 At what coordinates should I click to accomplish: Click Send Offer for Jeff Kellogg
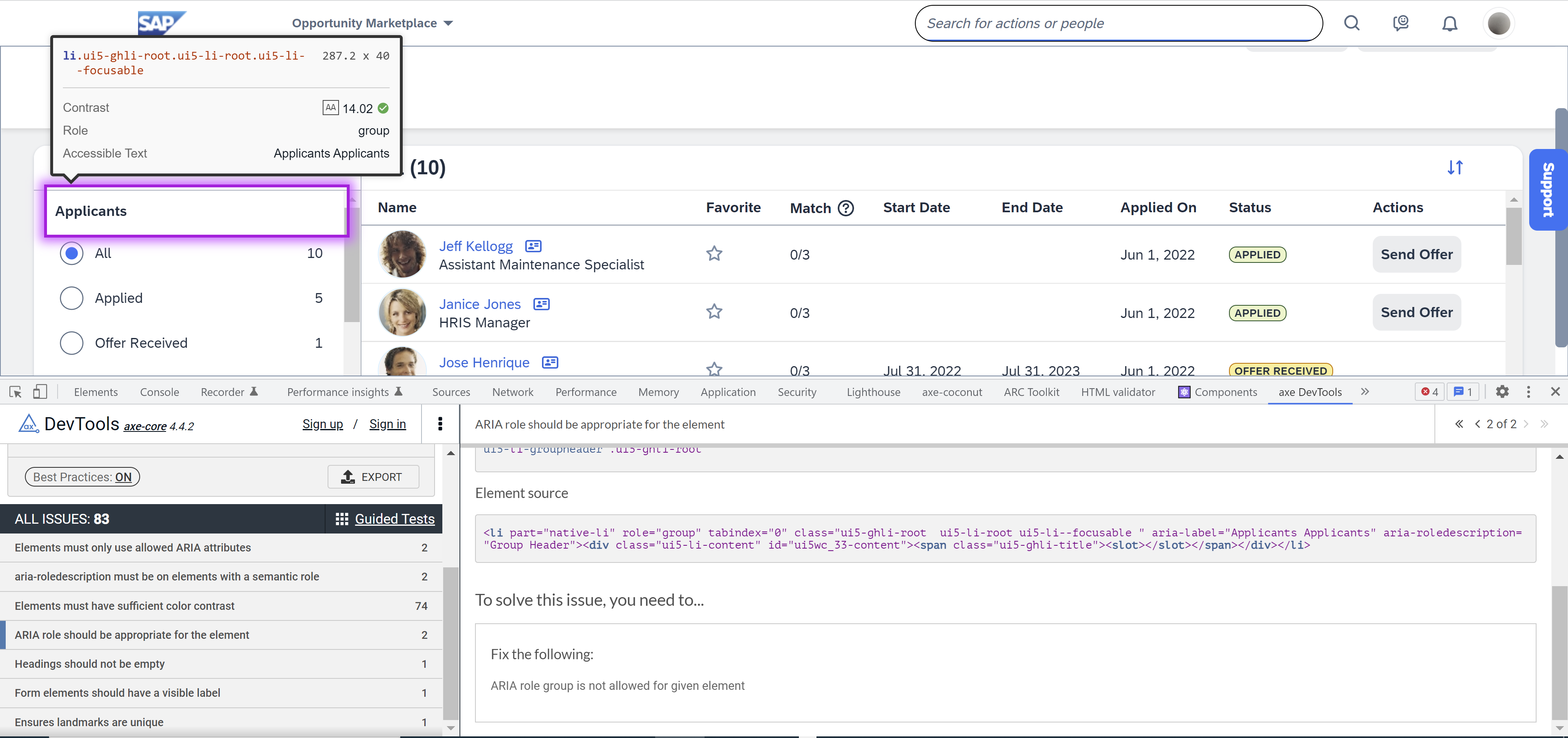click(x=1416, y=254)
